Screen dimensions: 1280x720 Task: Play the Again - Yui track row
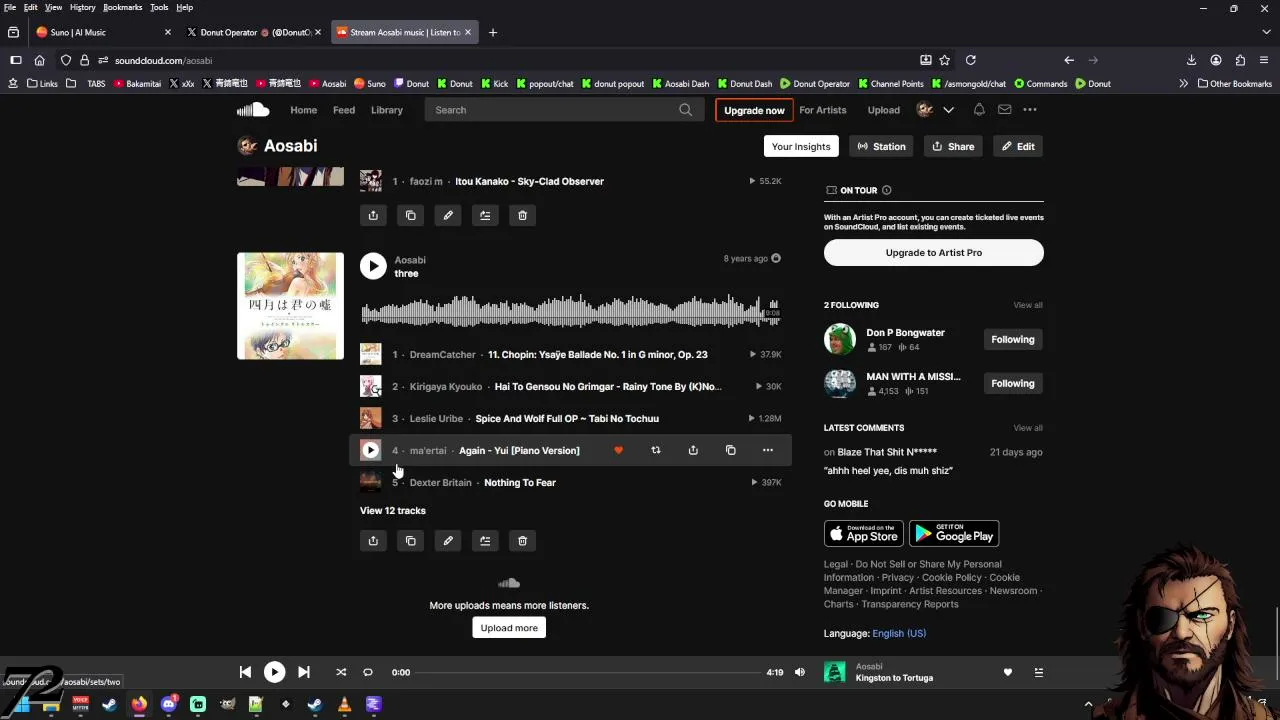(370, 451)
